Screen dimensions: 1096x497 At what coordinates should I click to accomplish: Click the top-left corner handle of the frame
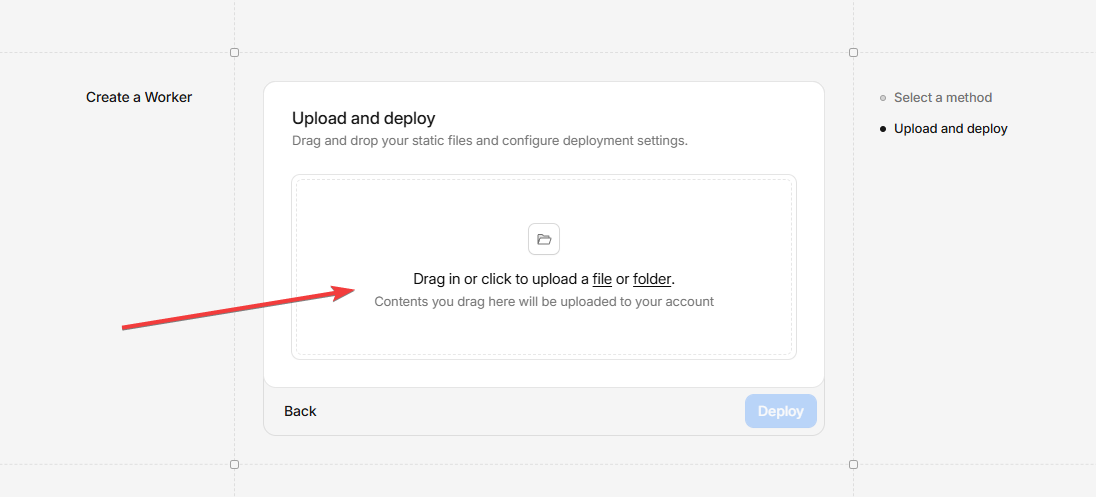click(x=235, y=52)
